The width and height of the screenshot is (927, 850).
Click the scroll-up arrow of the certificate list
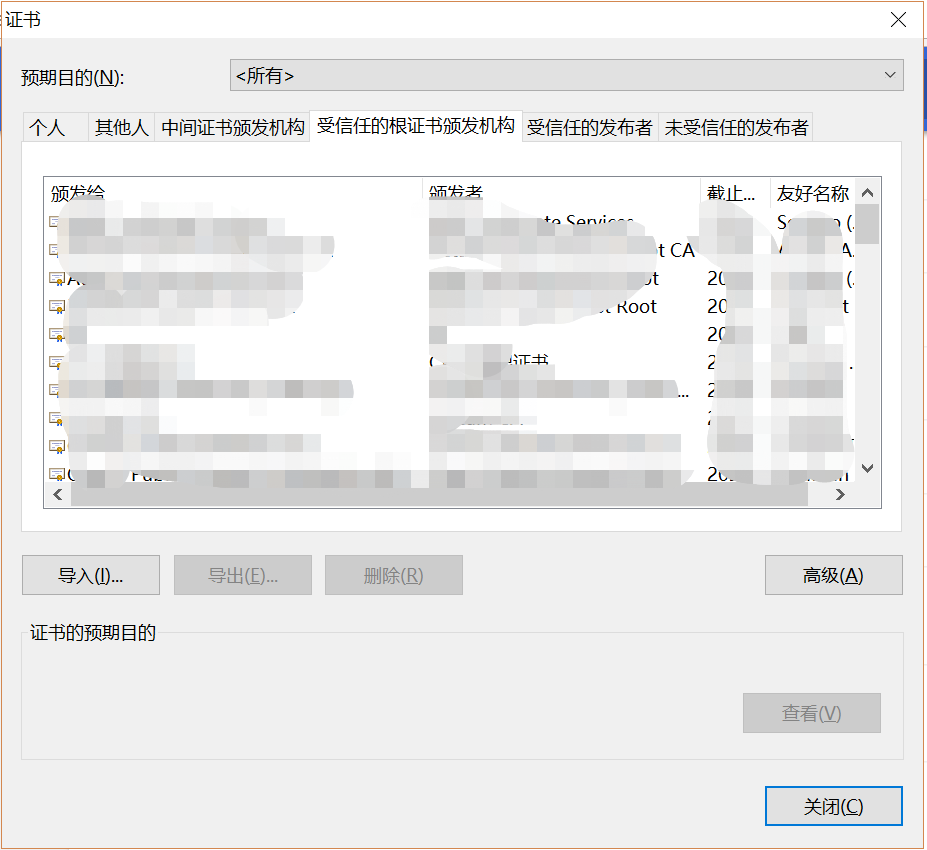[867, 191]
